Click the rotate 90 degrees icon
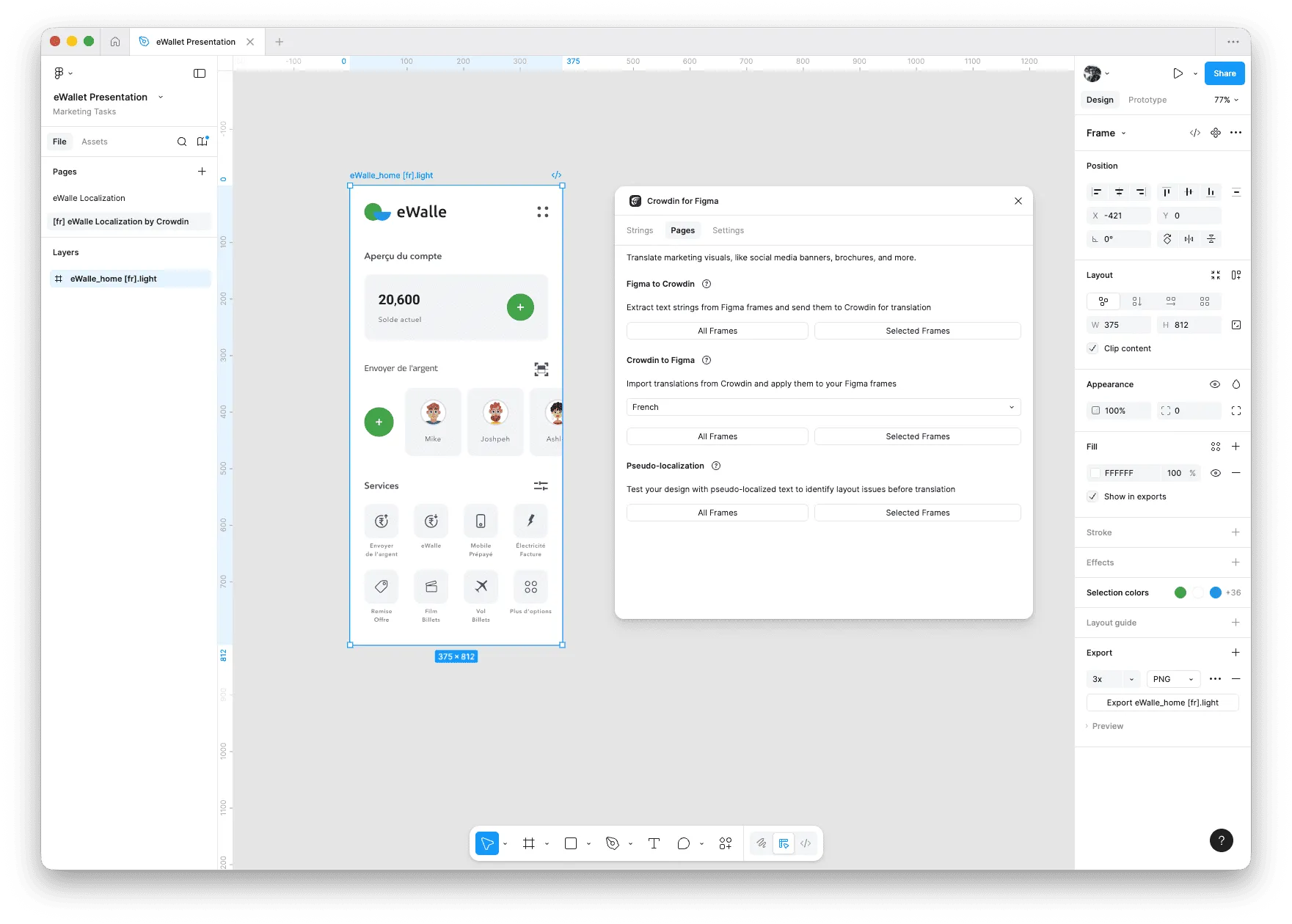 pos(1167,238)
